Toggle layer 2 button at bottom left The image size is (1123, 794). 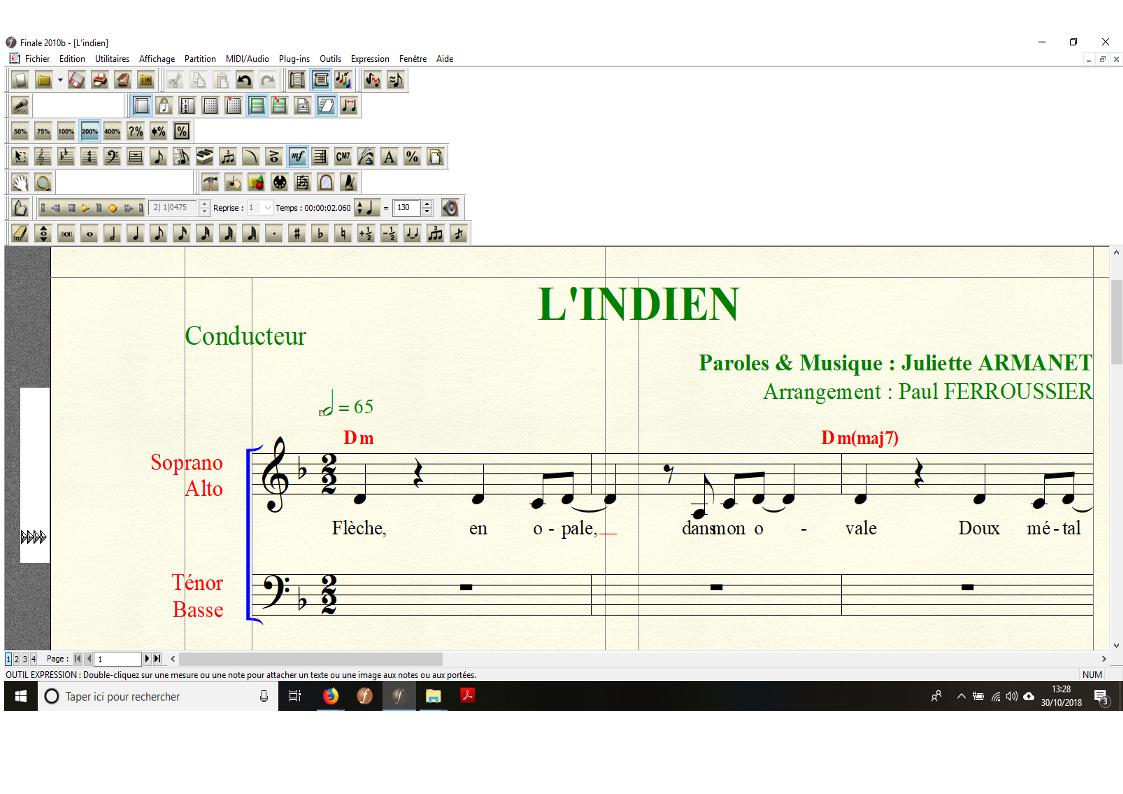(18, 659)
